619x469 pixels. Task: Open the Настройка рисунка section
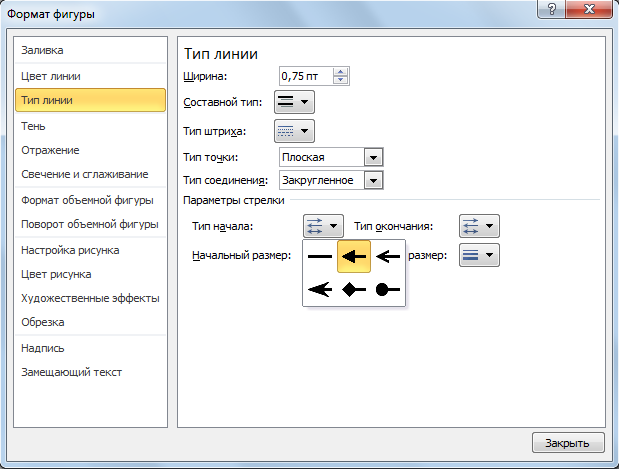click(90, 251)
